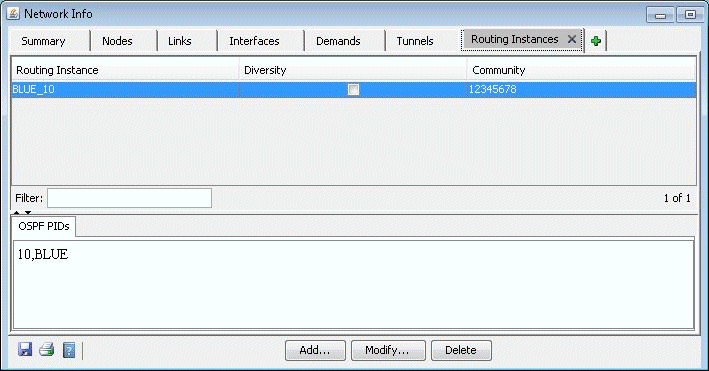Select the BLUE_10 routing instance cell
This screenshot has width=709, height=371.
125,90
